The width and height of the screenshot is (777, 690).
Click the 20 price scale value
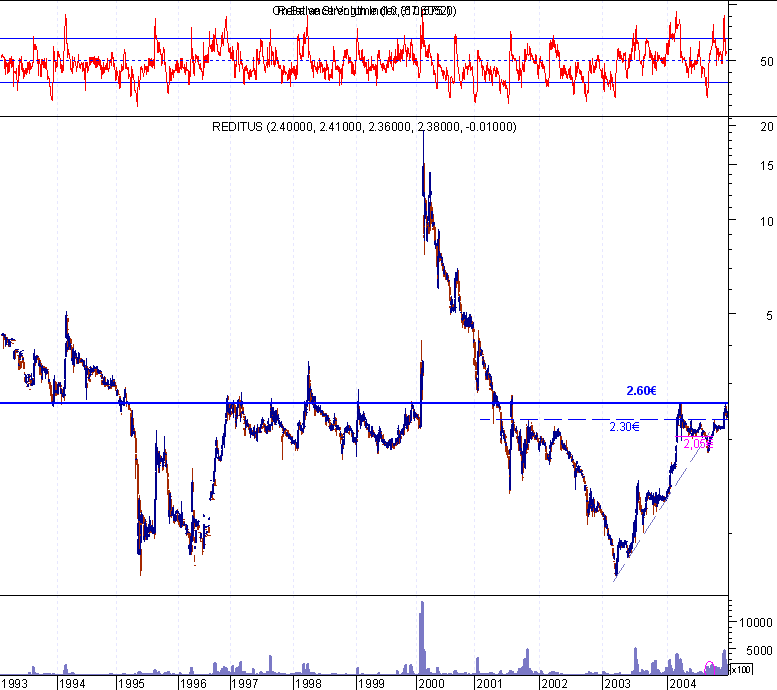tap(767, 126)
